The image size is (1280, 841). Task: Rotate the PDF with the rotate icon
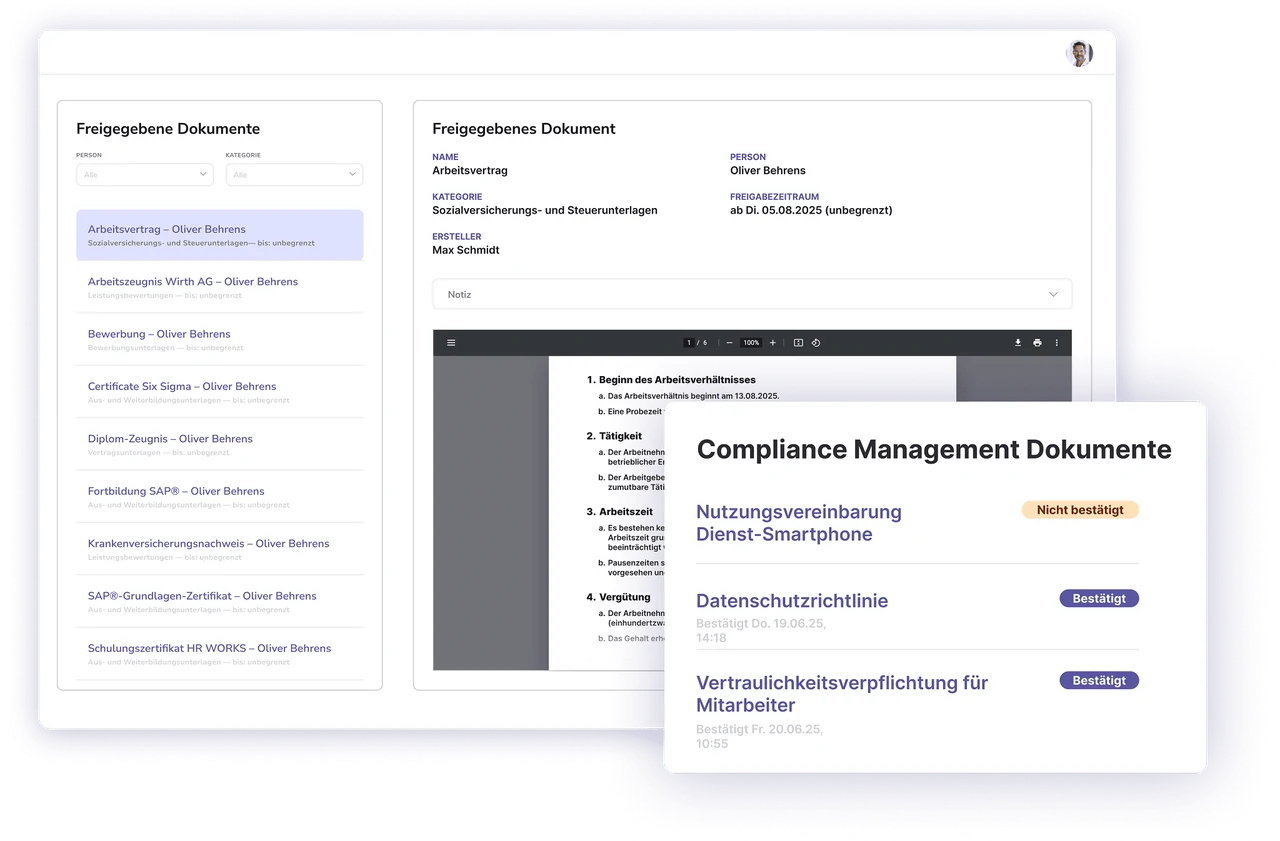pyautogui.click(x=816, y=343)
